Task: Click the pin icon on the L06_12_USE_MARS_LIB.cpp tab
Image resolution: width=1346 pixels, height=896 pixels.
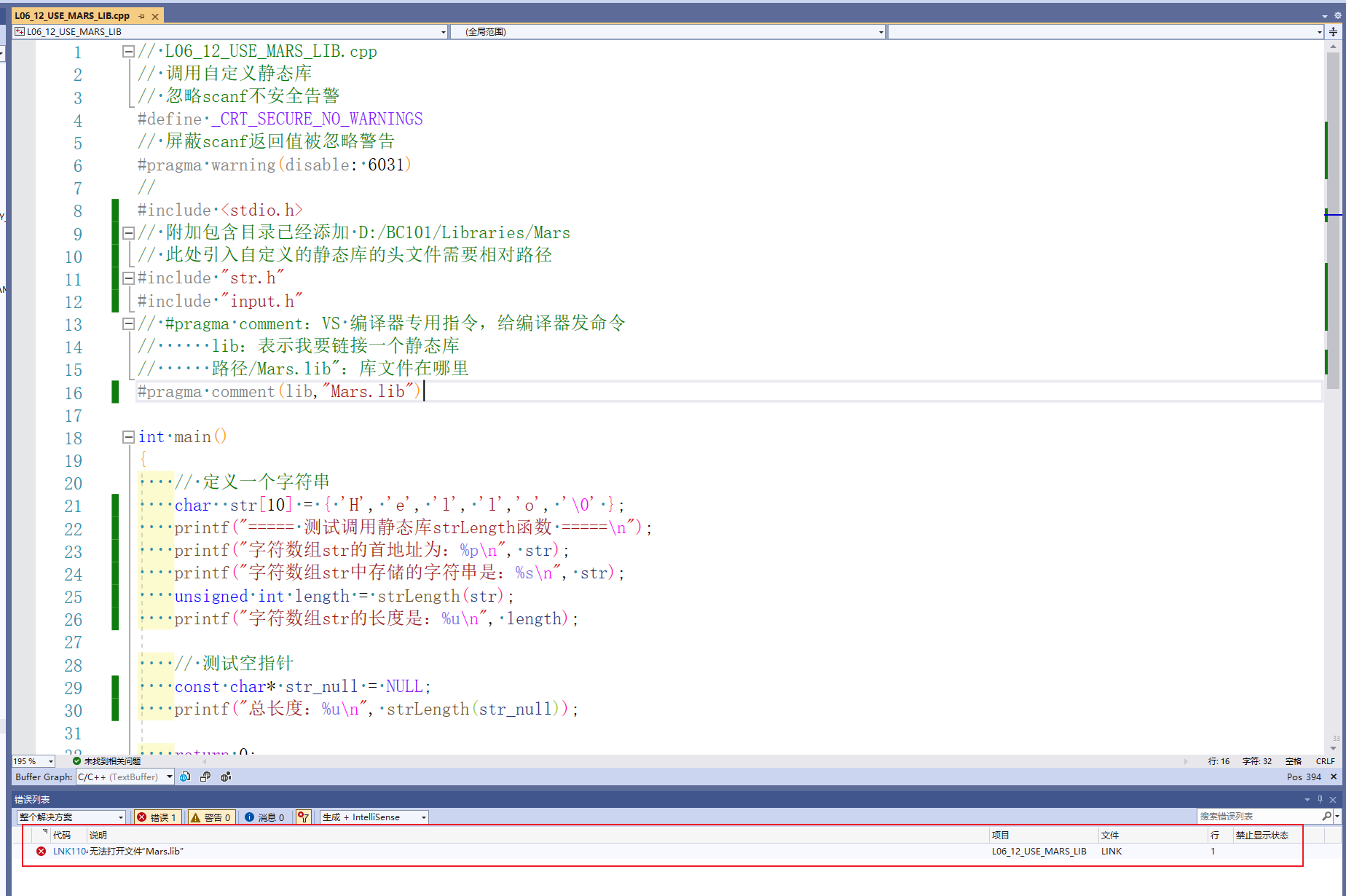Action: 142,15
